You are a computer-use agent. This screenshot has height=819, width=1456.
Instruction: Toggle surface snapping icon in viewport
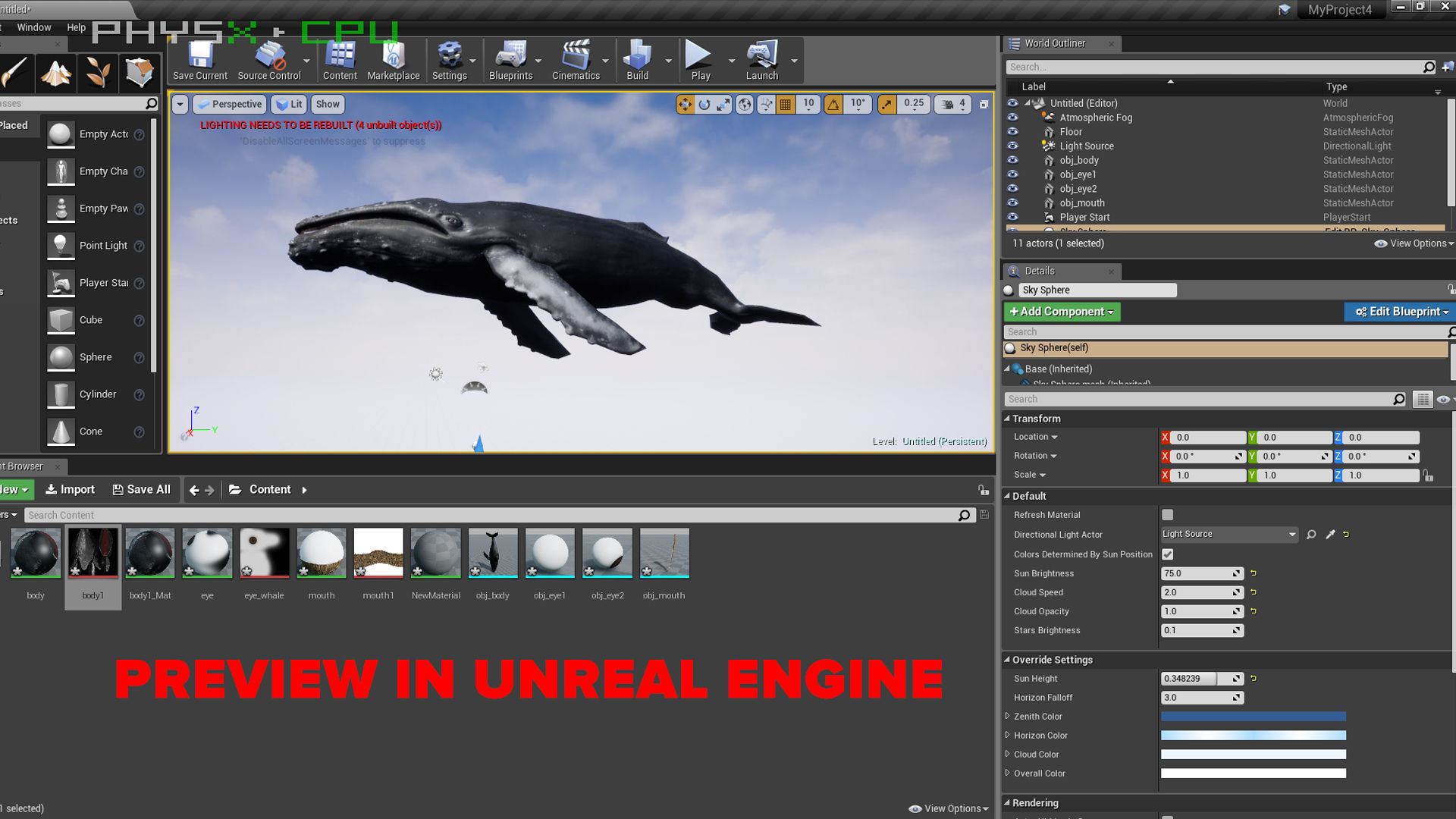tap(766, 105)
